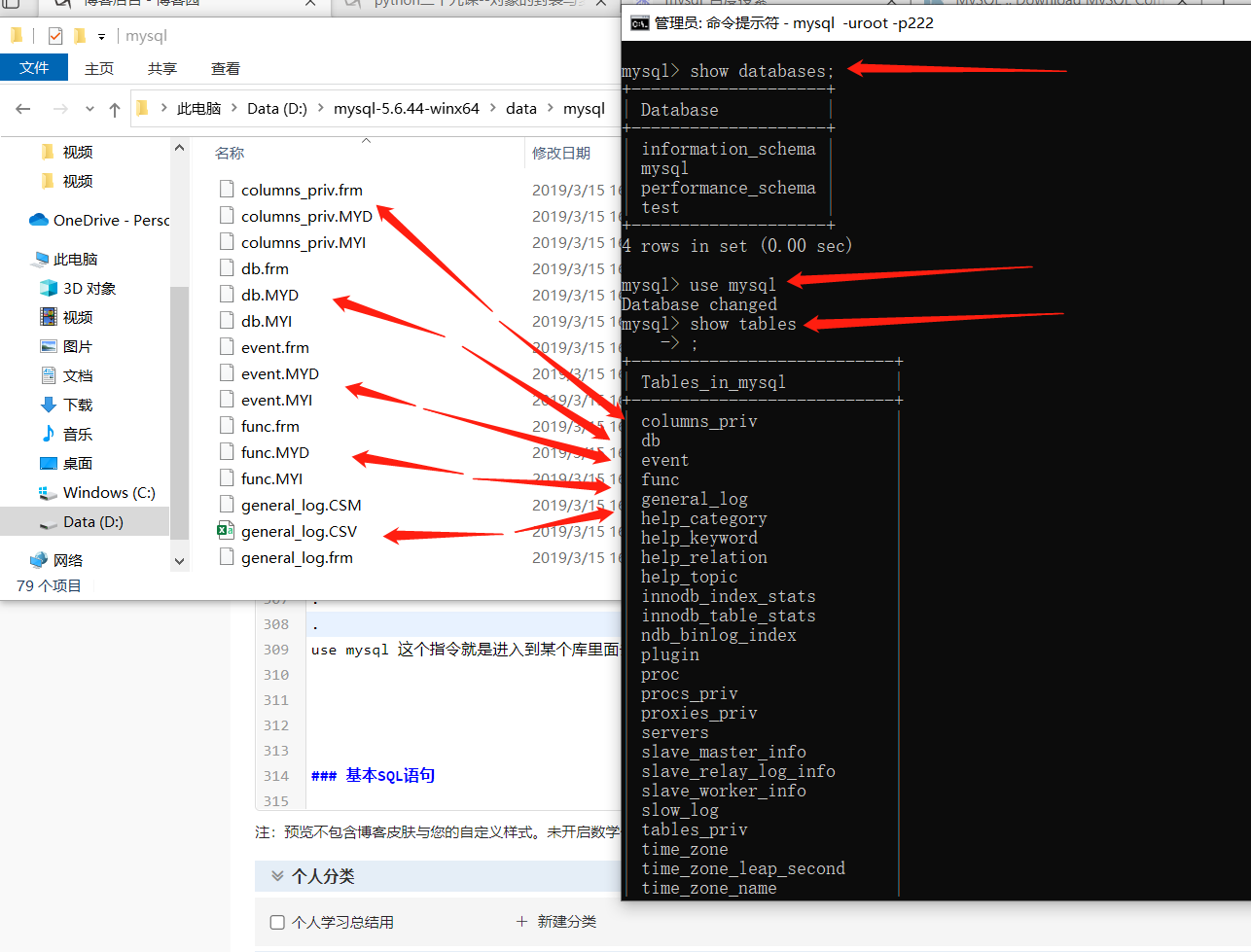Click the data folder in the address bar

pos(521,109)
